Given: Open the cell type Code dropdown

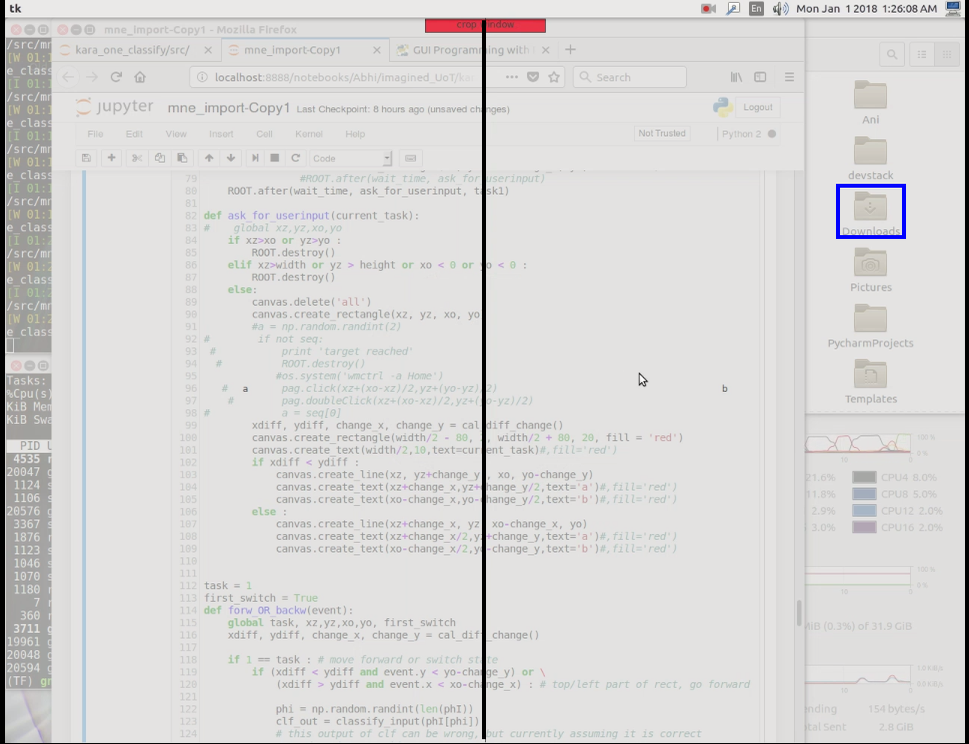Looking at the screenshot, I should pos(351,158).
